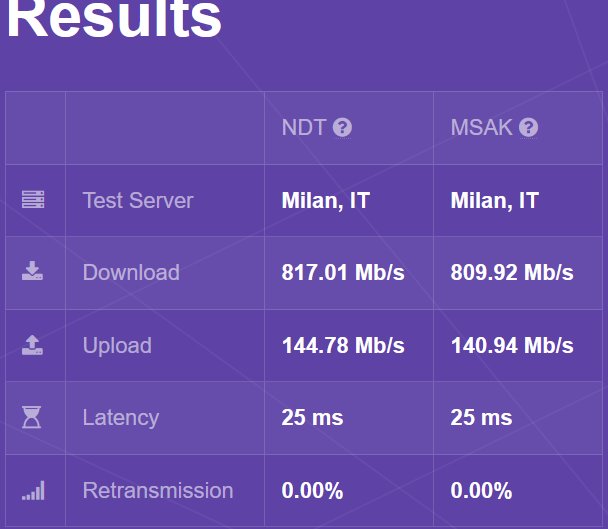This screenshot has height=529, width=608.
Task: Click the NDT retransmission value 0.00%
Action: tap(312, 491)
